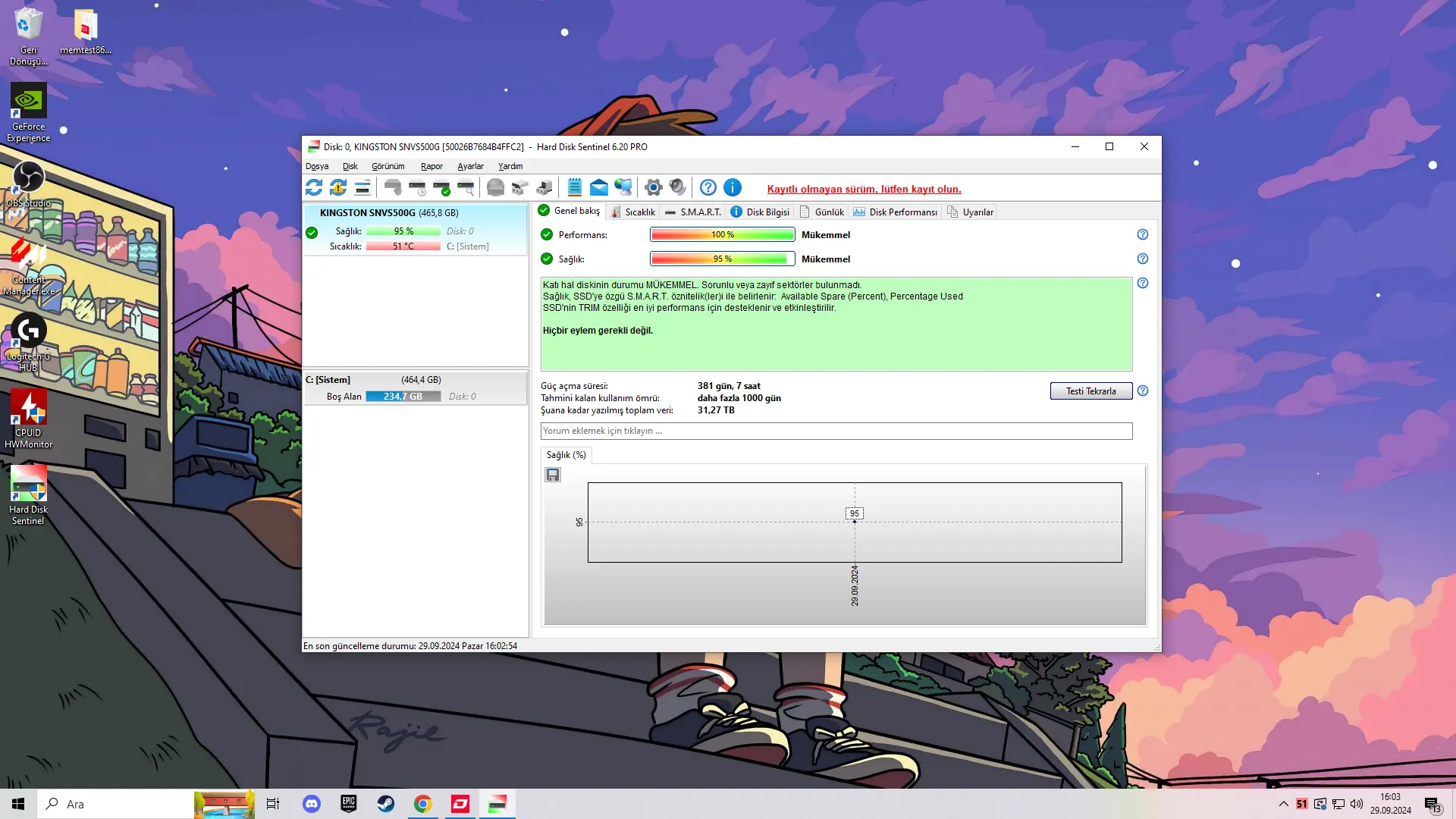Open the Ayarlar menu
Image resolution: width=1456 pixels, height=819 pixels.
coord(470,166)
